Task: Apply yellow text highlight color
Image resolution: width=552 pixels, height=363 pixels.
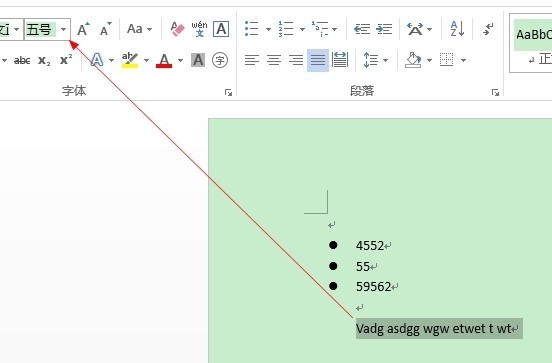Action: click(130, 60)
